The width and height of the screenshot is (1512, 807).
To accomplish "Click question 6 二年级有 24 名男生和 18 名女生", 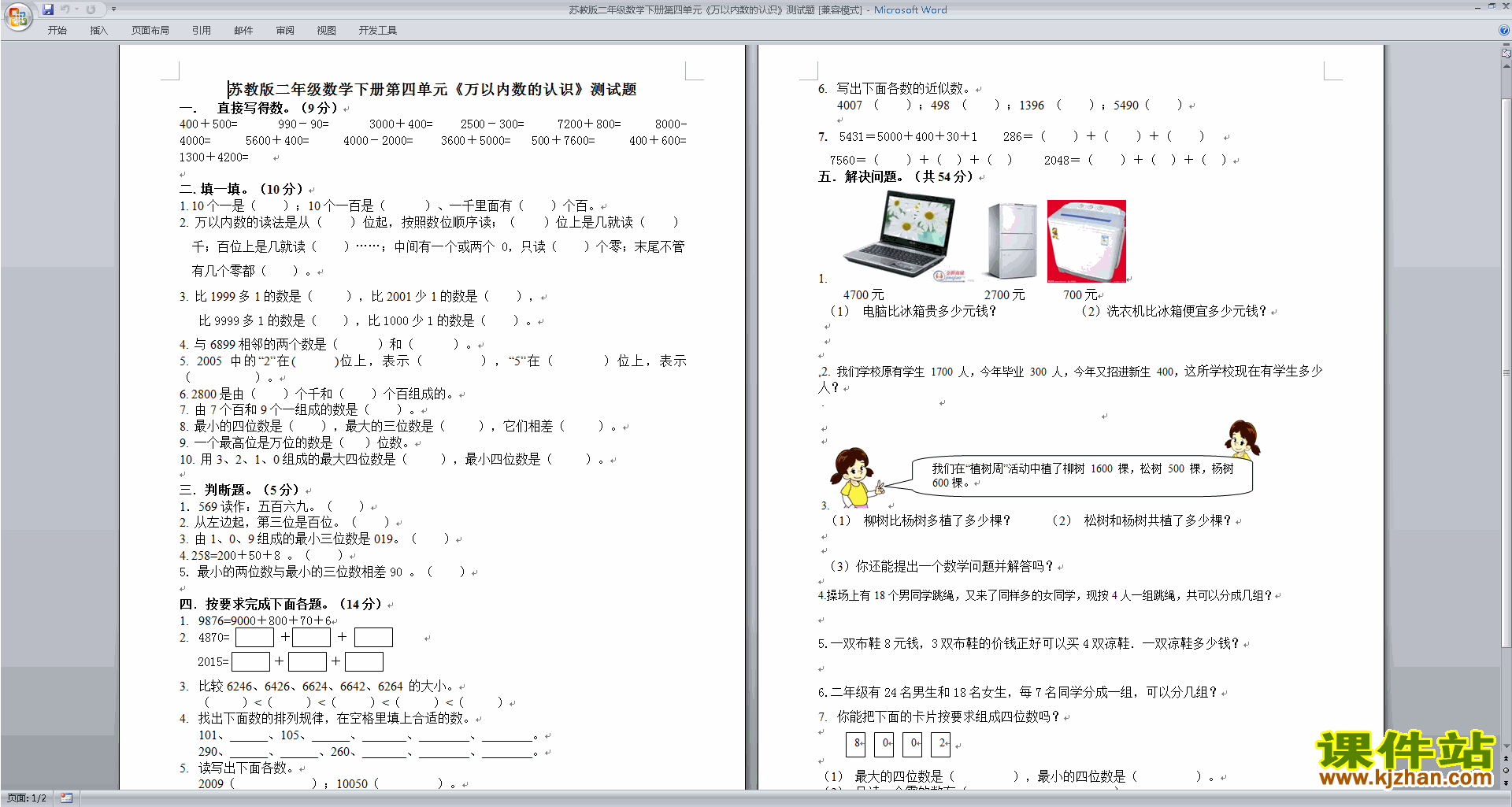I will coord(1018,692).
